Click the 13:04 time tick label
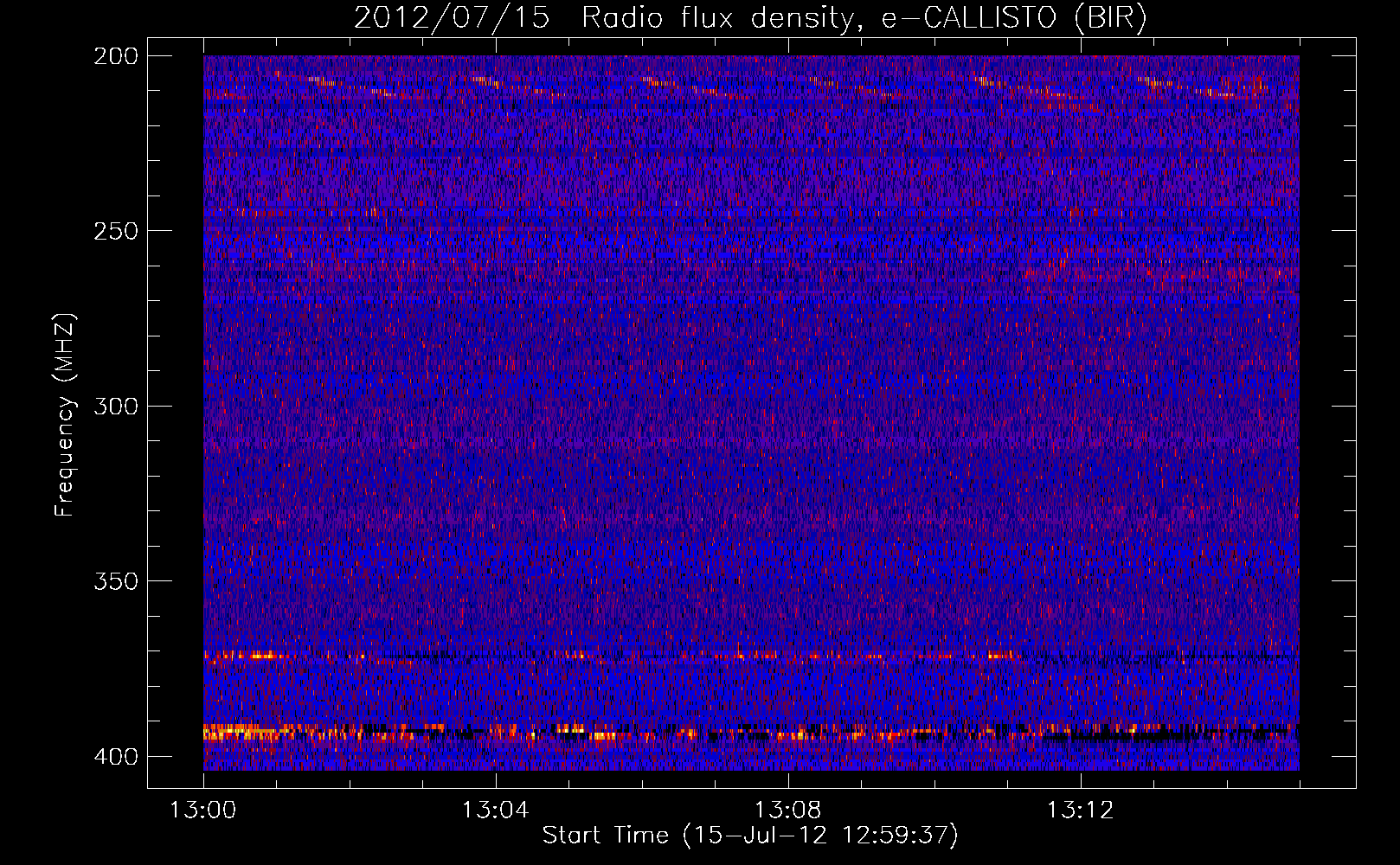Screen dimensions: 1400x865 [x=496, y=811]
